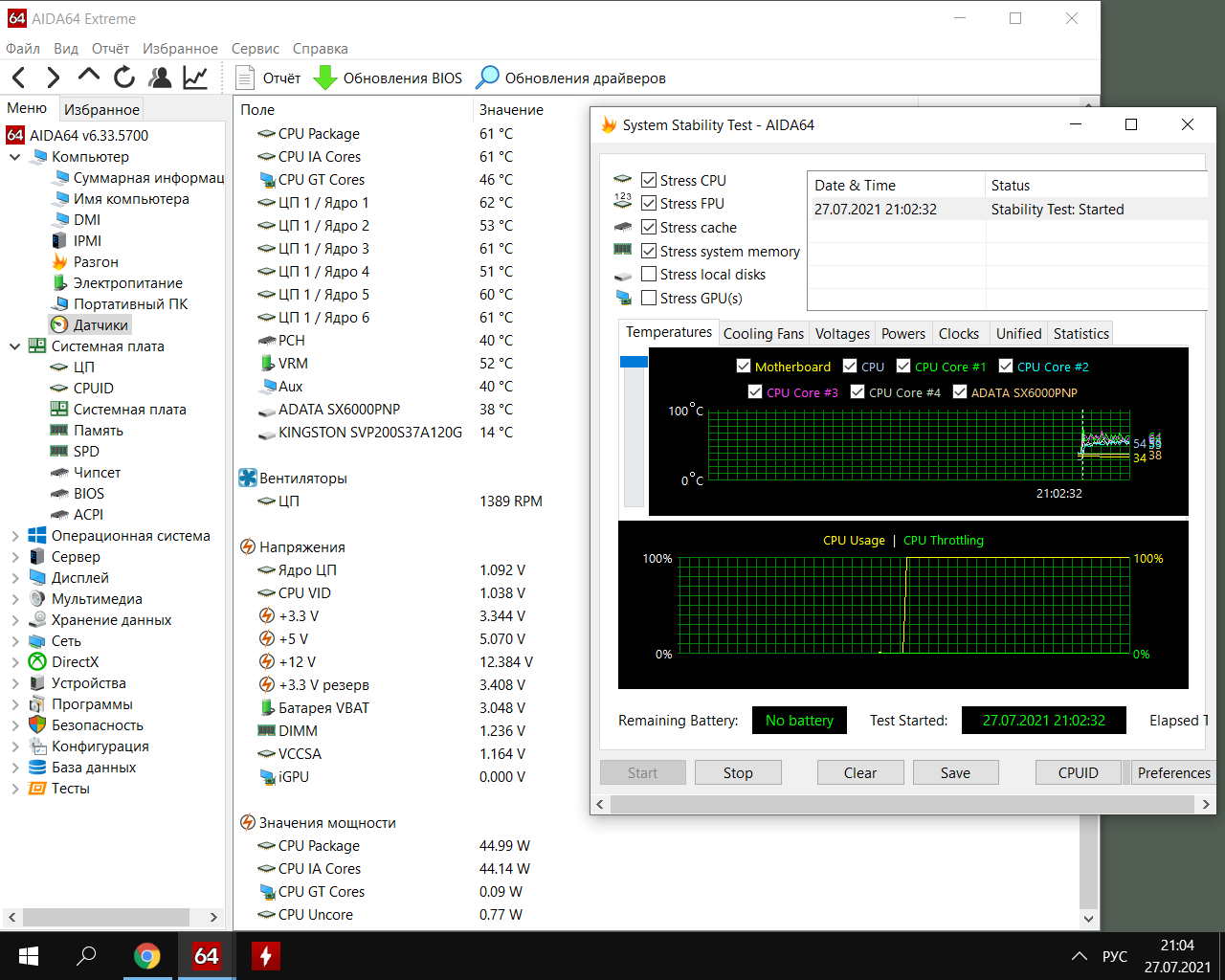Image resolution: width=1225 pixels, height=980 pixels.
Task: Toggle the ADATA SX6000PNP graph checkbox
Action: 960,392
